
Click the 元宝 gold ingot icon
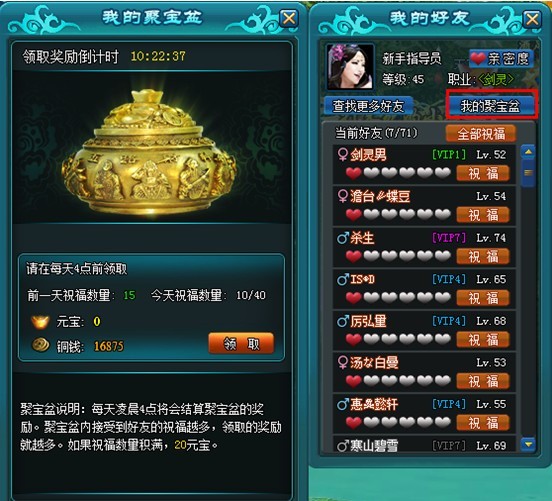pos(40,321)
